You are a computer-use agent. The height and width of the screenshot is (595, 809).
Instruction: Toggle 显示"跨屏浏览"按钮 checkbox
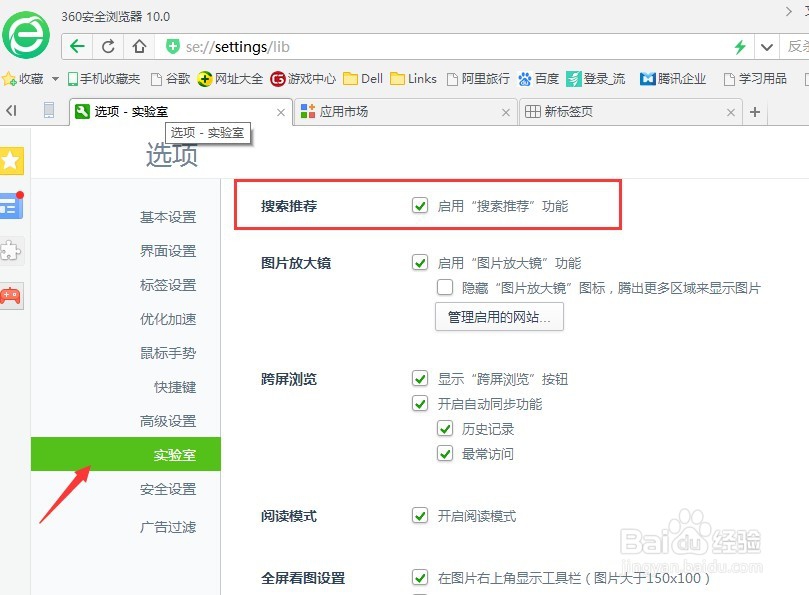420,379
